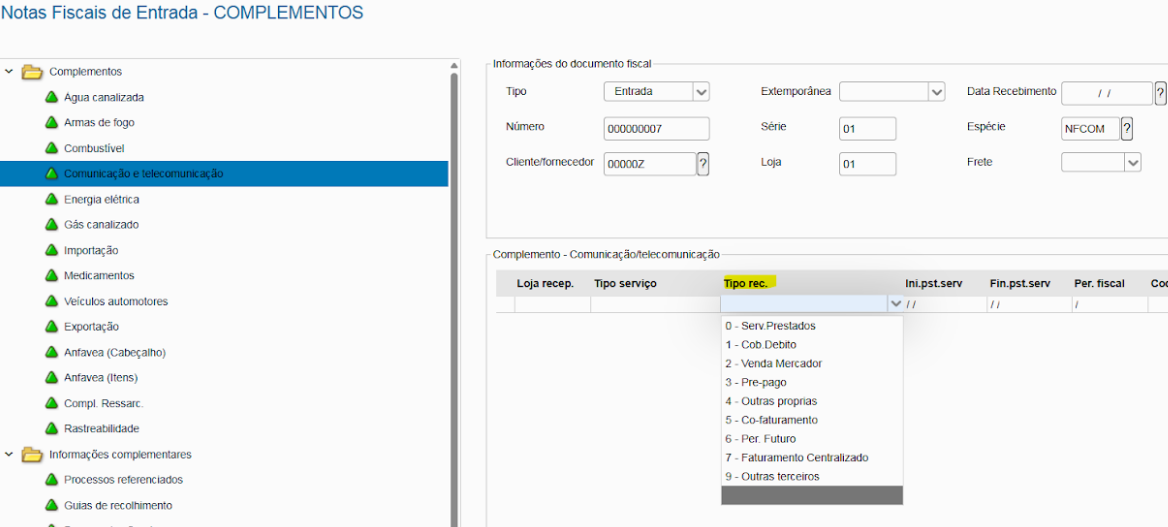The height and width of the screenshot is (527, 1168).
Task: Select Água canalizada in the tree
Action: click(x=104, y=97)
